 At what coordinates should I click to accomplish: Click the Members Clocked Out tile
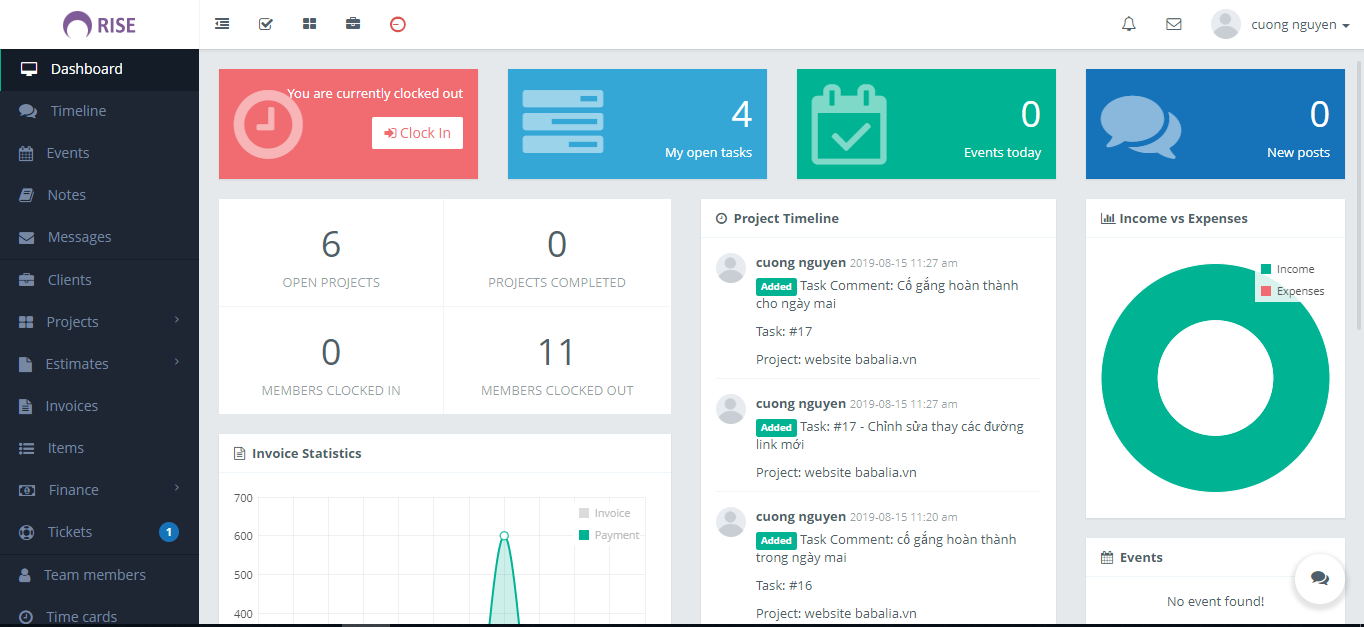[x=557, y=363]
